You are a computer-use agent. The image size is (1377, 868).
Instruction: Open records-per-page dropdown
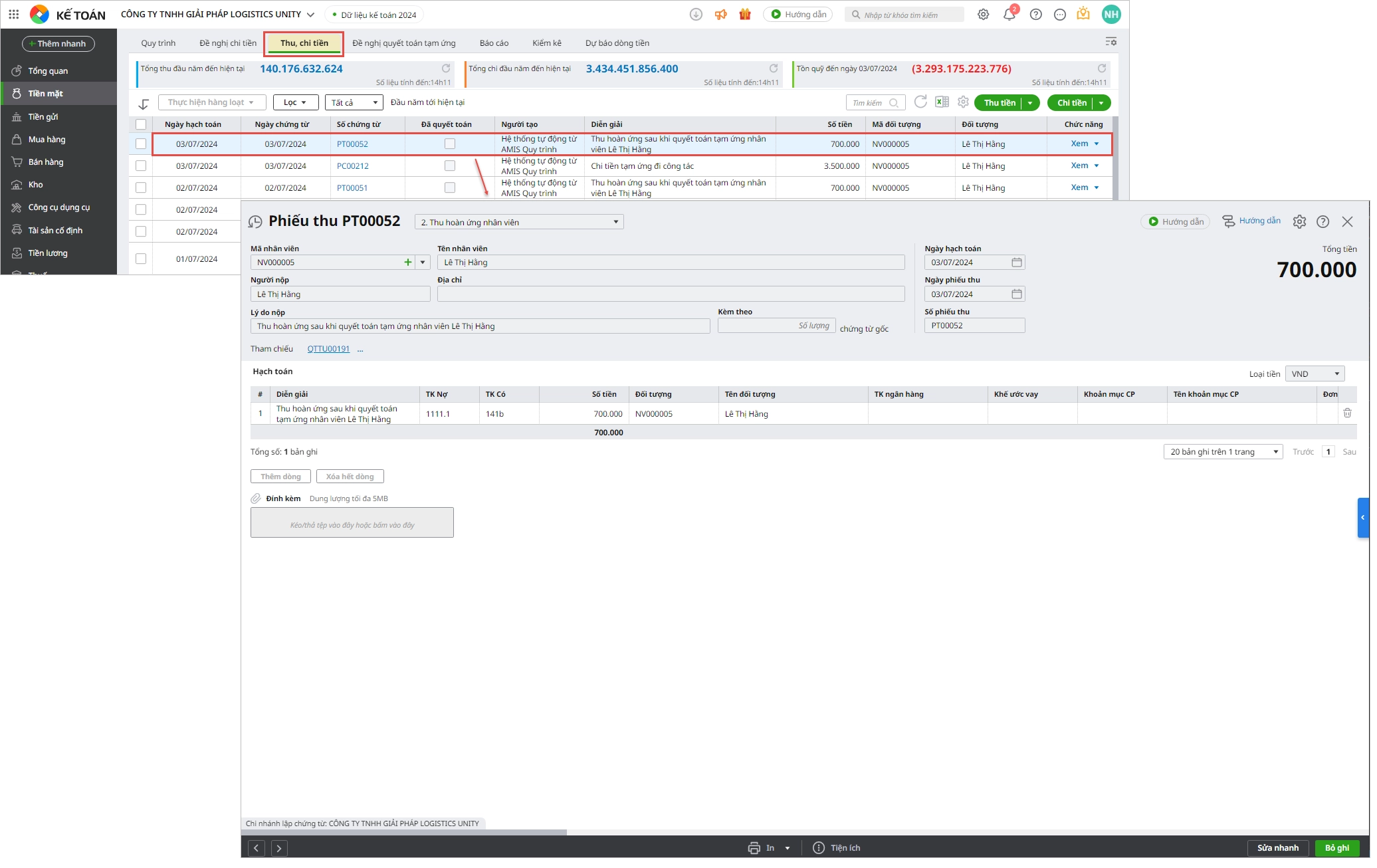tap(1223, 452)
